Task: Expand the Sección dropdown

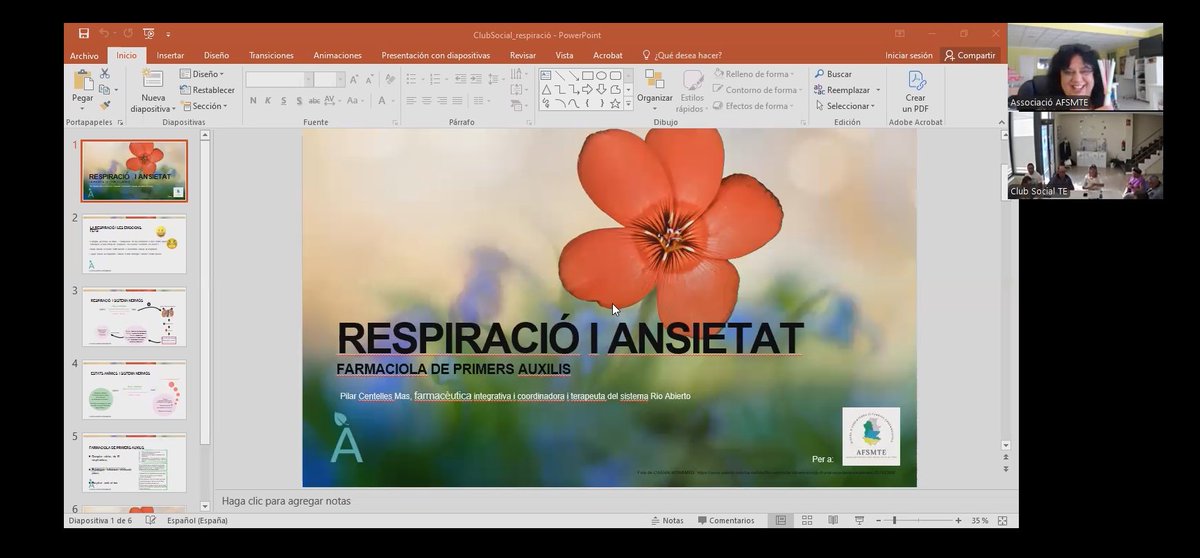Action: pos(204,106)
